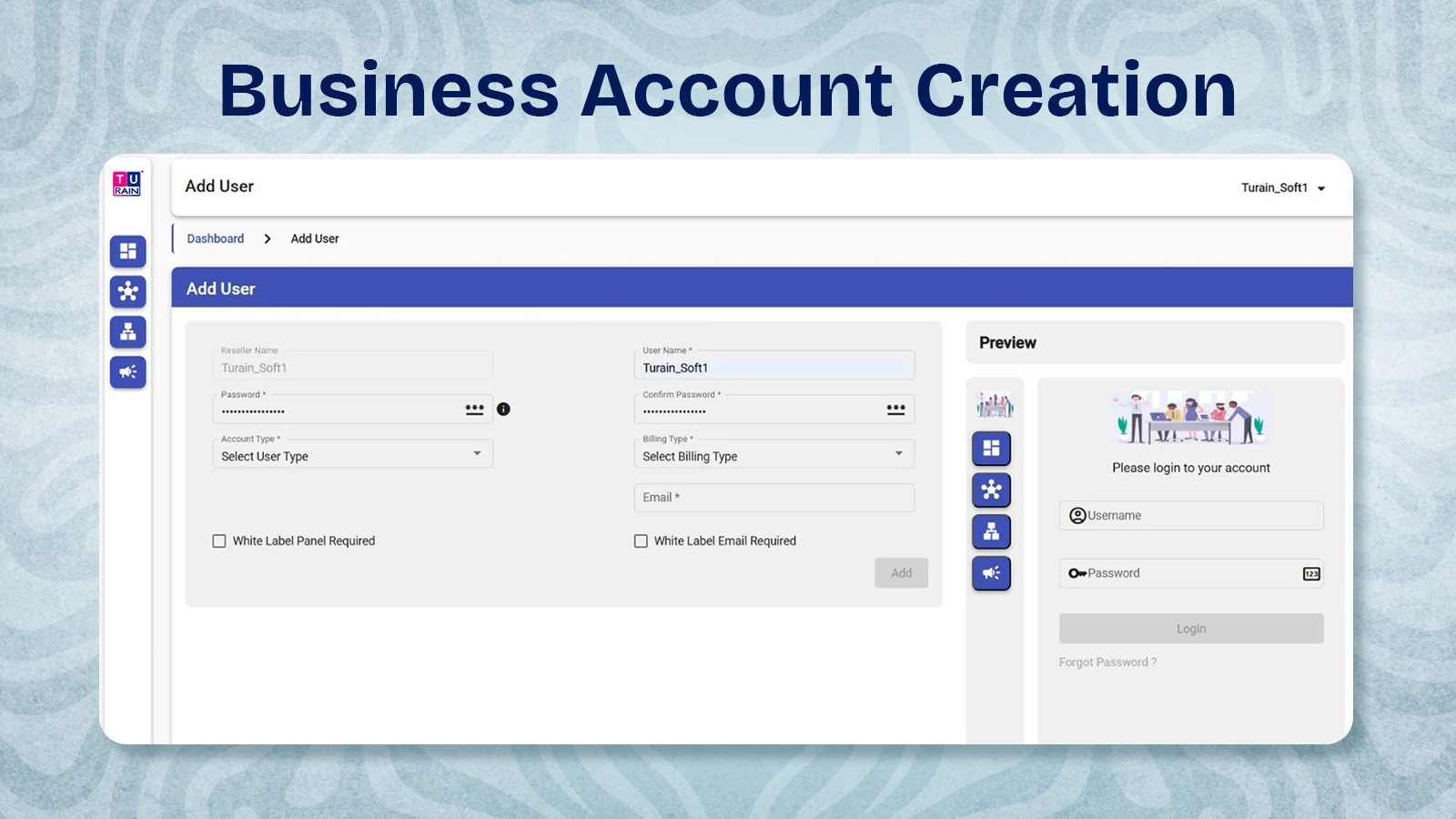Screen dimensions: 1456x819
Task: Open the Forgot Password link in preview
Action: (1107, 662)
